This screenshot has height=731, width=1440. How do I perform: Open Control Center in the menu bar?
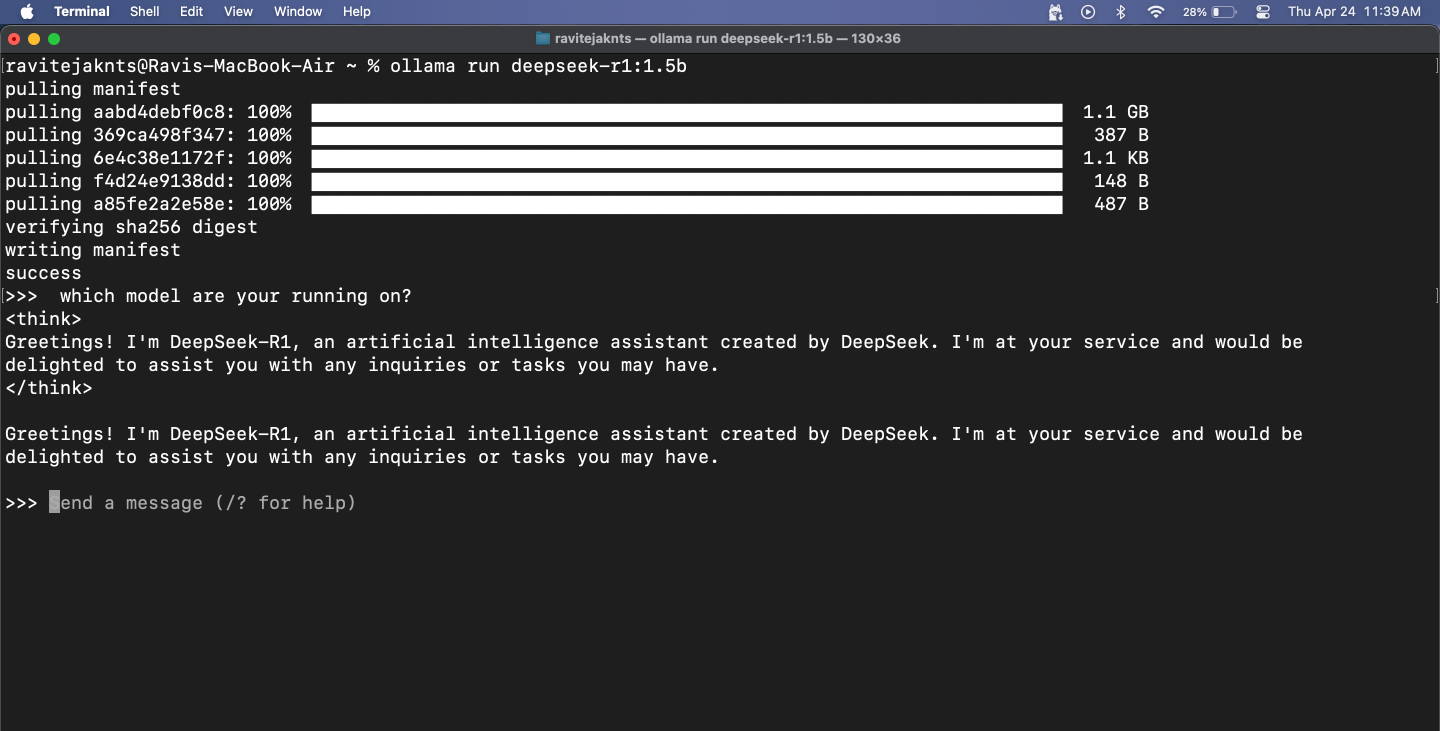pyautogui.click(x=1262, y=12)
